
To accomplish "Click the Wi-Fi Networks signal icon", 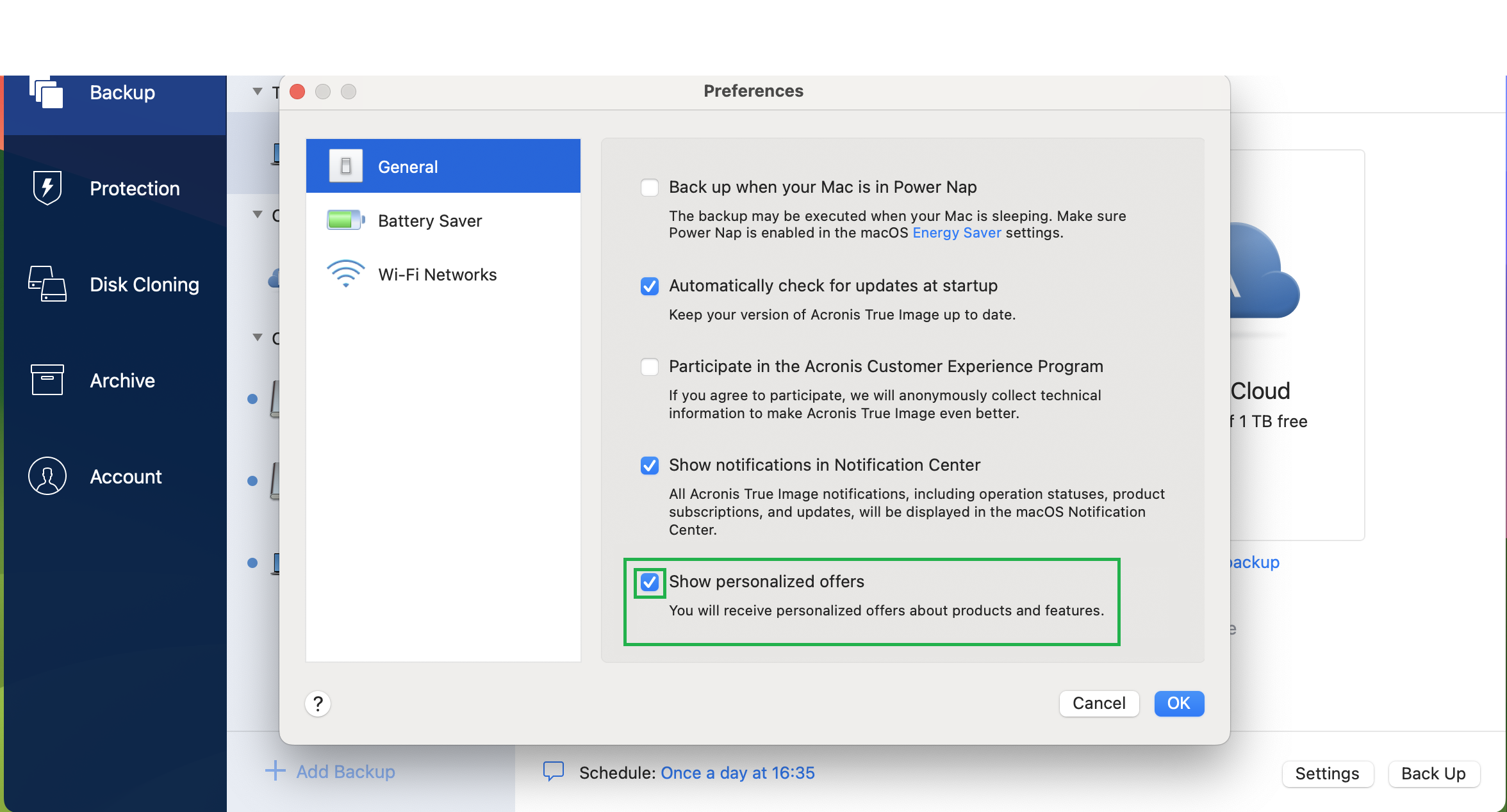I will [x=345, y=273].
